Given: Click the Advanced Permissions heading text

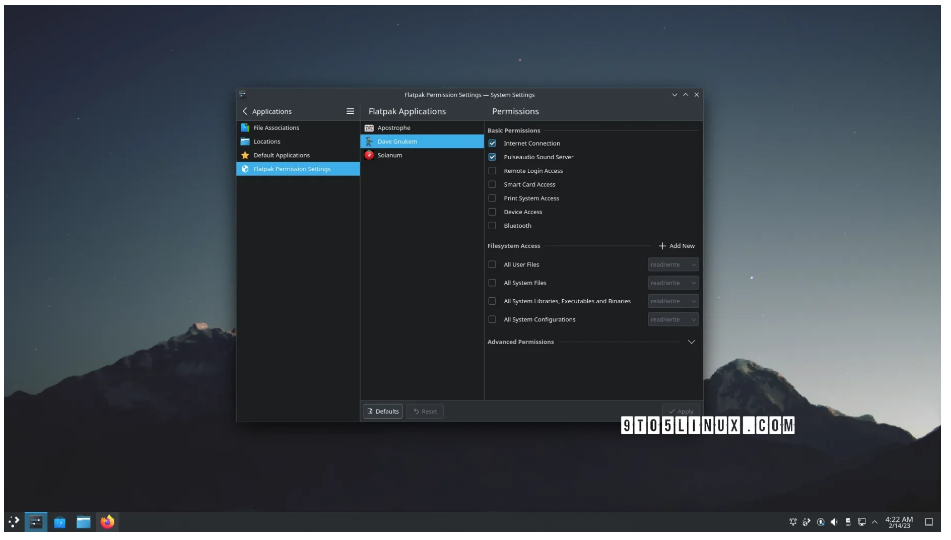Looking at the screenshot, I should (x=520, y=342).
